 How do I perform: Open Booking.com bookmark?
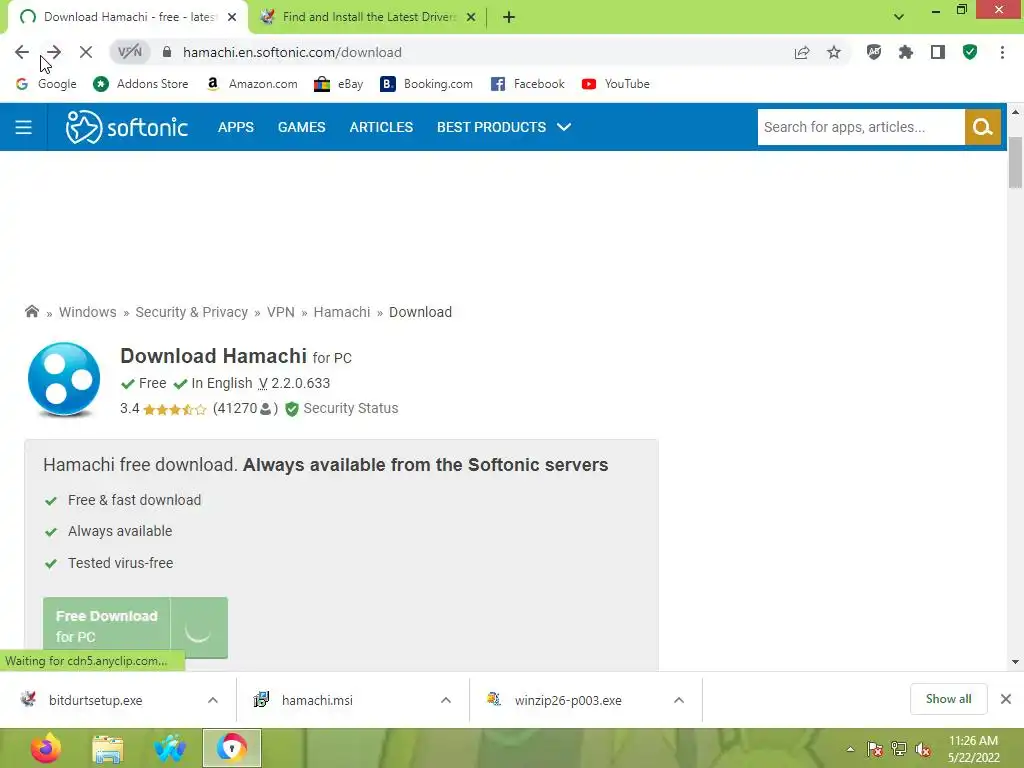pos(426,84)
